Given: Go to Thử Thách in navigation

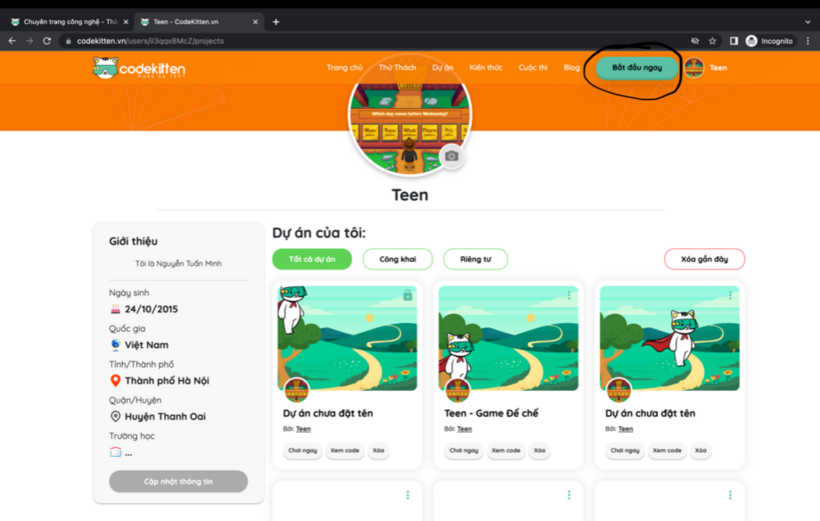Looking at the screenshot, I should point(397,68).
